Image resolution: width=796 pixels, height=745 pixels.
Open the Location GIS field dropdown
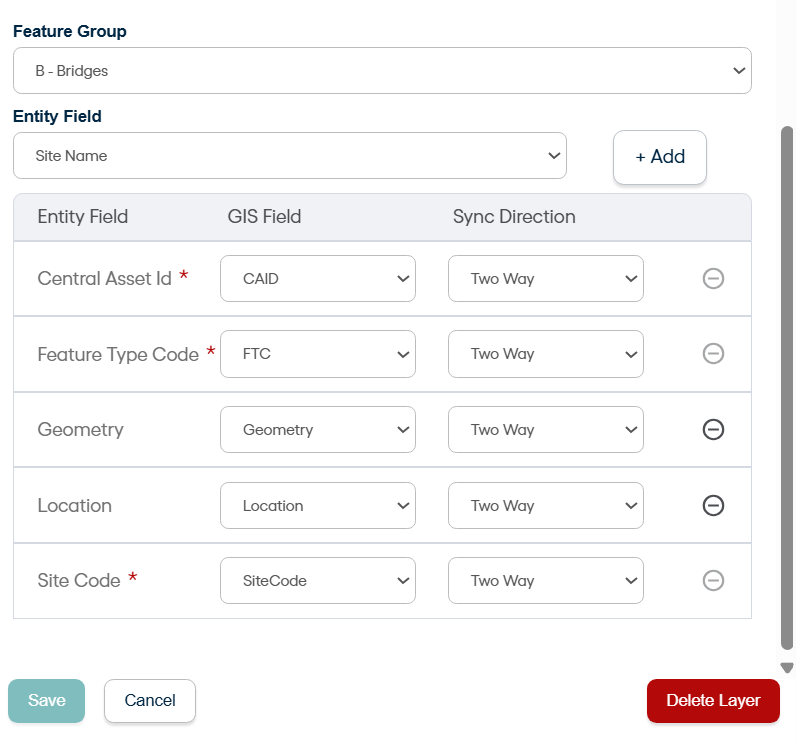coord(318,506)
